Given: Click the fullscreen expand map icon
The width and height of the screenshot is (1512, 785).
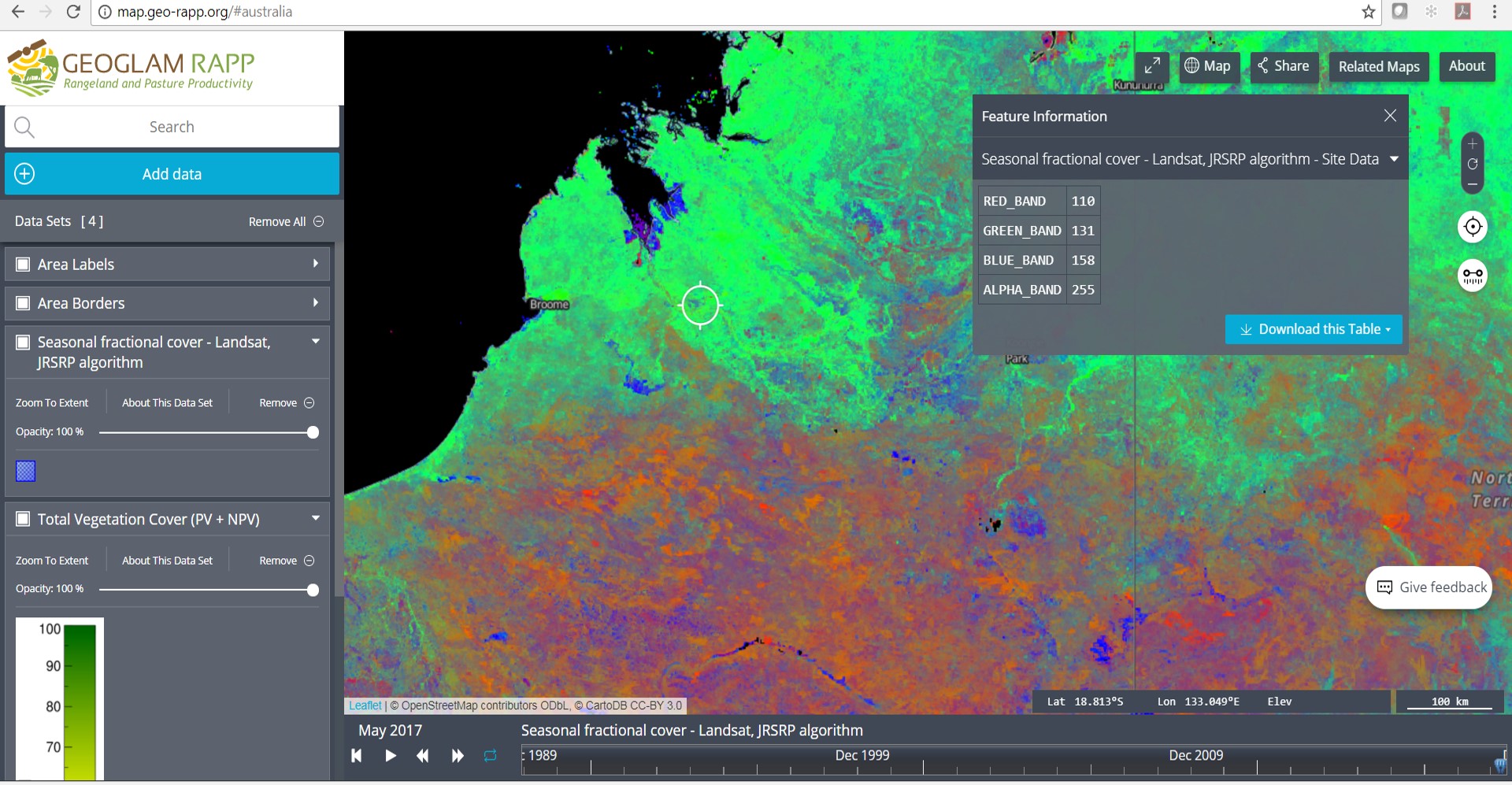Looking at the screenshot, I should 1152,66.
